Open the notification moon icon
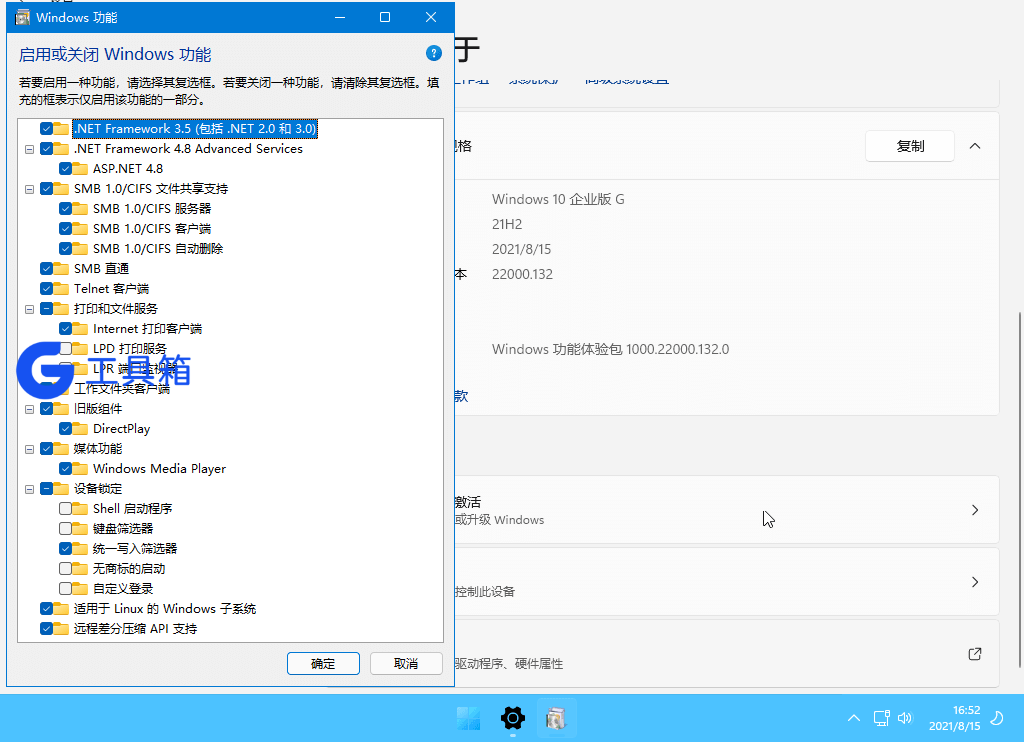 tap(997, 718)
